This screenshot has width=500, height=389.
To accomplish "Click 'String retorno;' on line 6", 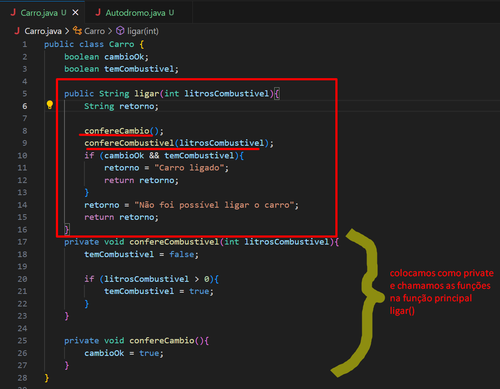I will [x=121, y=106].
